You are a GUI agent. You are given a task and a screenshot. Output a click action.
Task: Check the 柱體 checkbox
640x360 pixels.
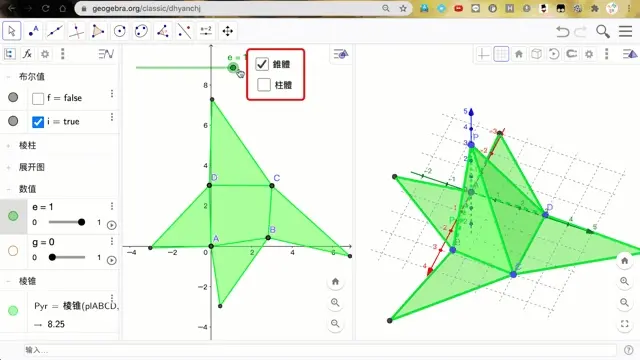pos(264,85)
